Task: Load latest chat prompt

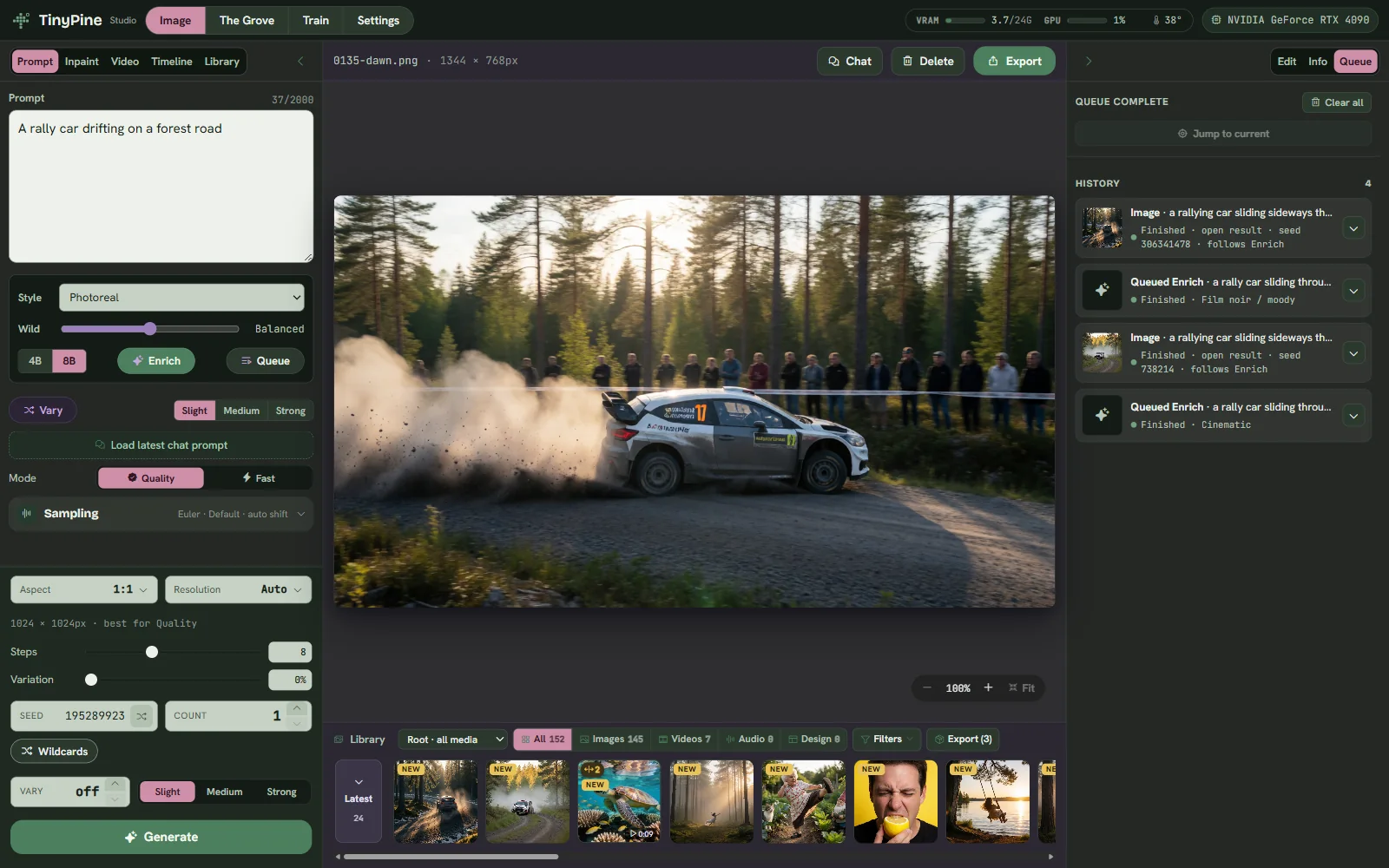Action: click(x=161, y=445)
